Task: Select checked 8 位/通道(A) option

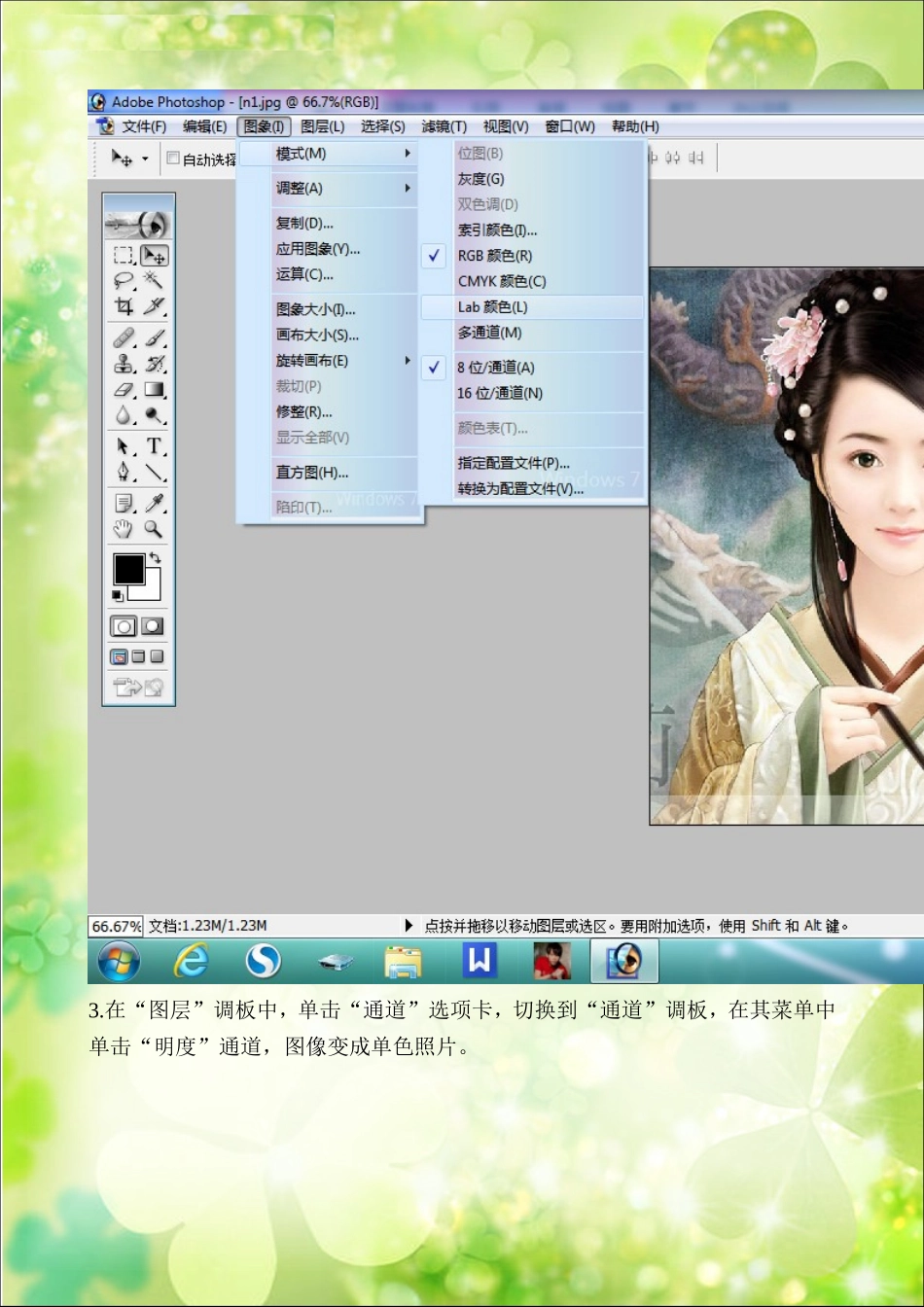Action: point(533,368)
